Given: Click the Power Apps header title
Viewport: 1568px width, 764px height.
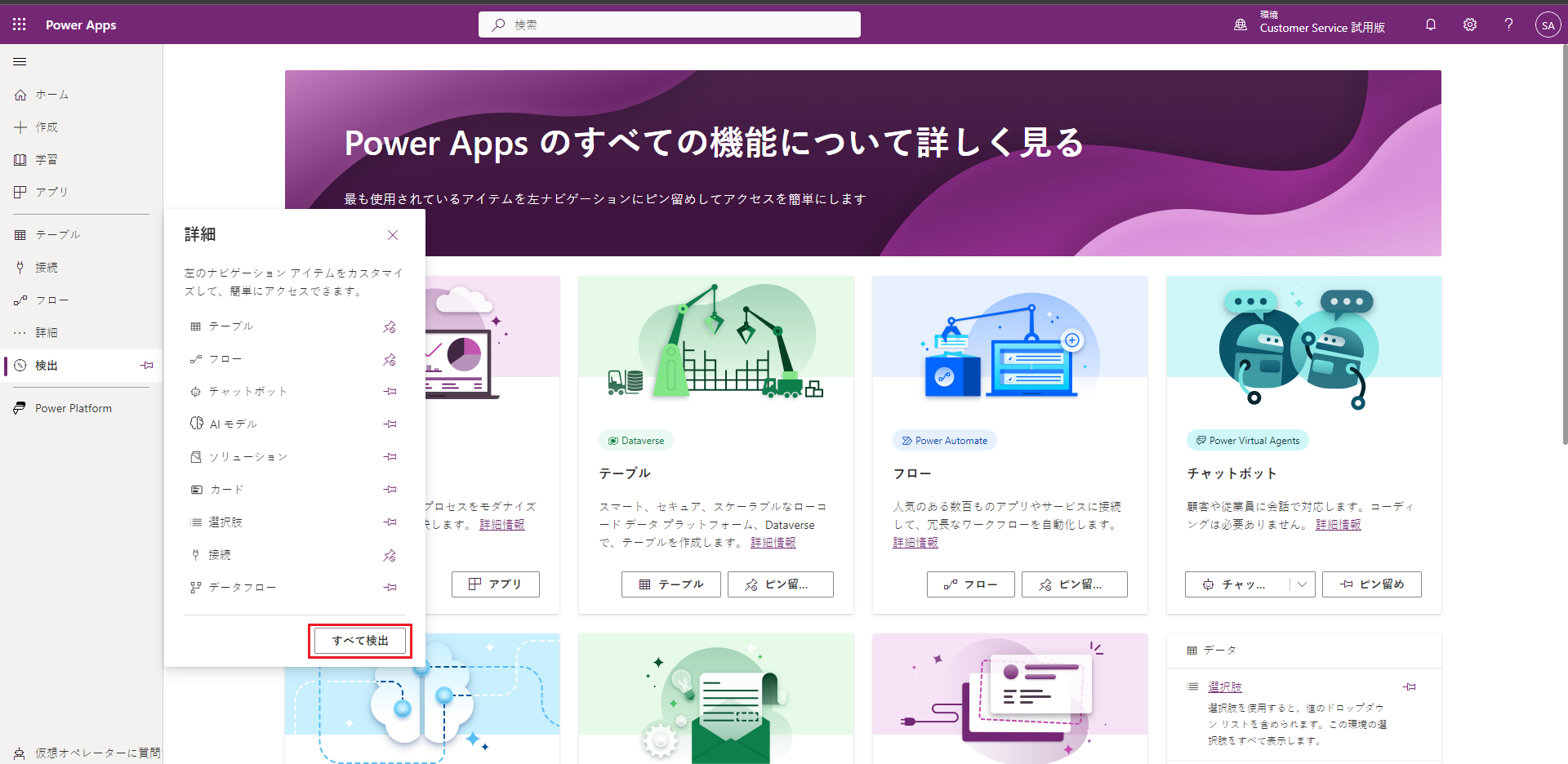Looking at the screenshot, I should pyautogui.click(x=81, y=25).
